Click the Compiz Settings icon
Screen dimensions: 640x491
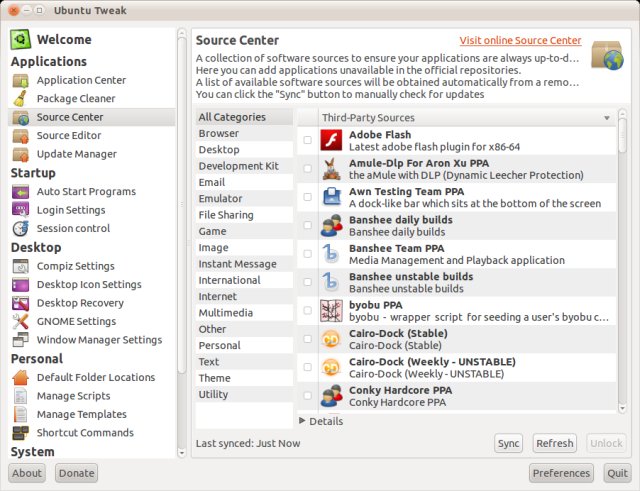click(x=20, y=266)
